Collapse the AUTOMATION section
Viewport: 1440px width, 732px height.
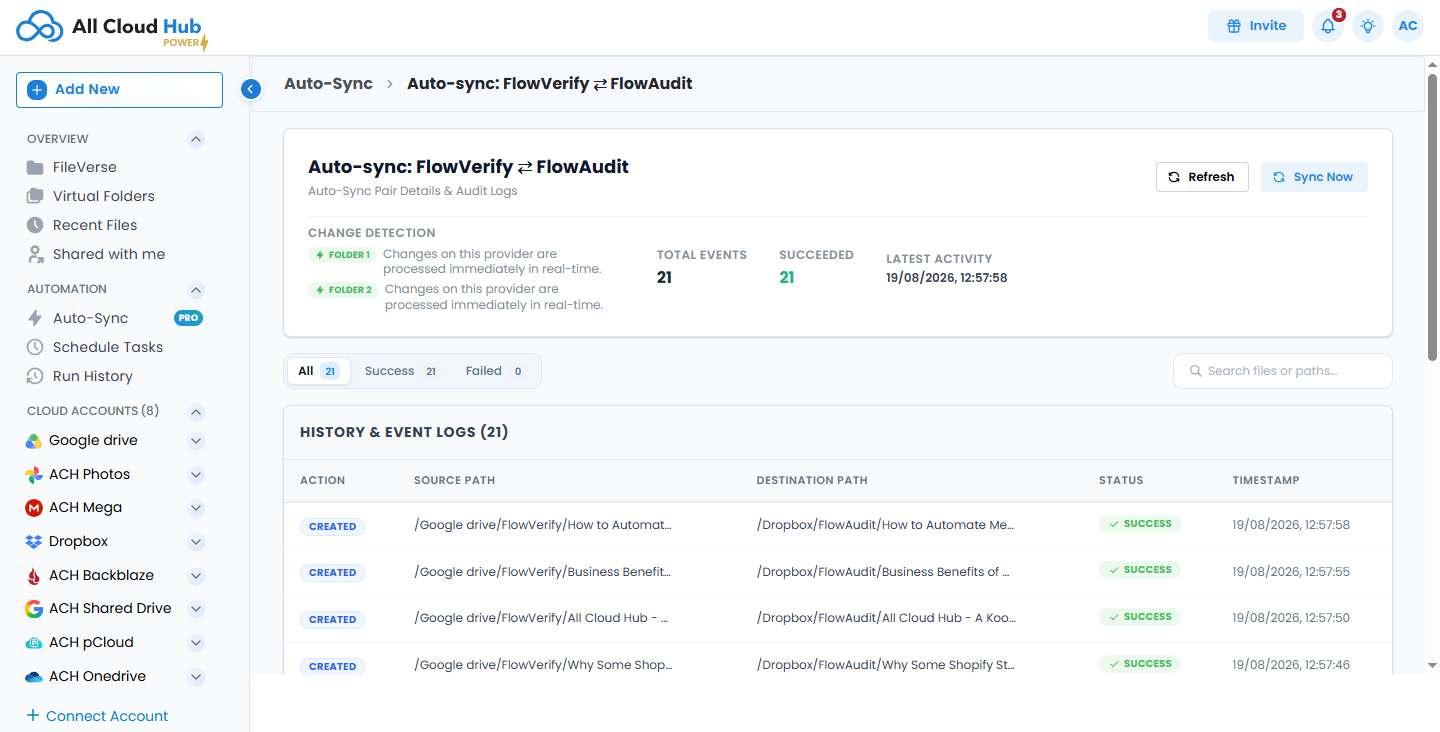tap(196, 290)
